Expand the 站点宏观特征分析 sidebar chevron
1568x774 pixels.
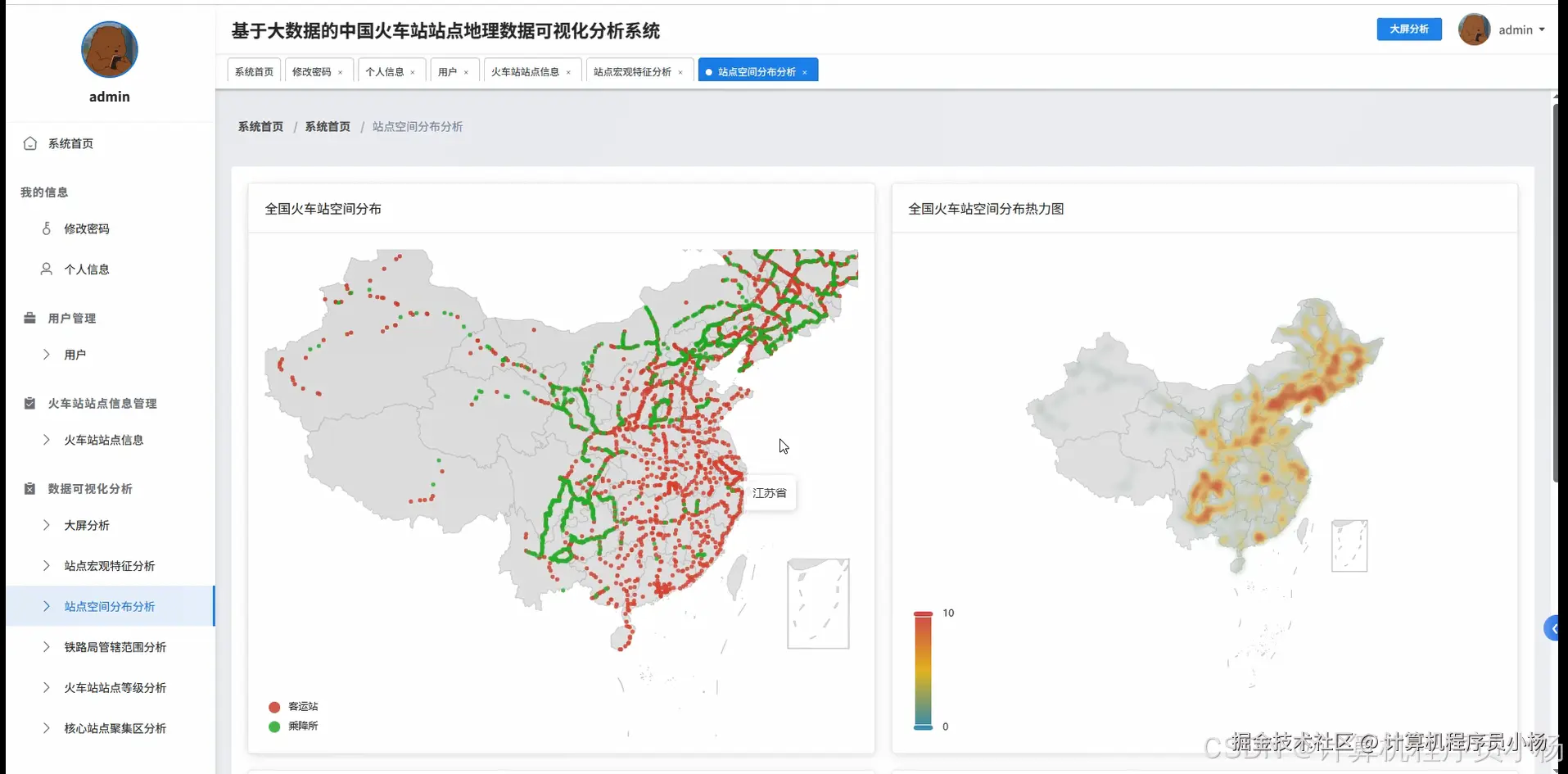pos(47,565)
